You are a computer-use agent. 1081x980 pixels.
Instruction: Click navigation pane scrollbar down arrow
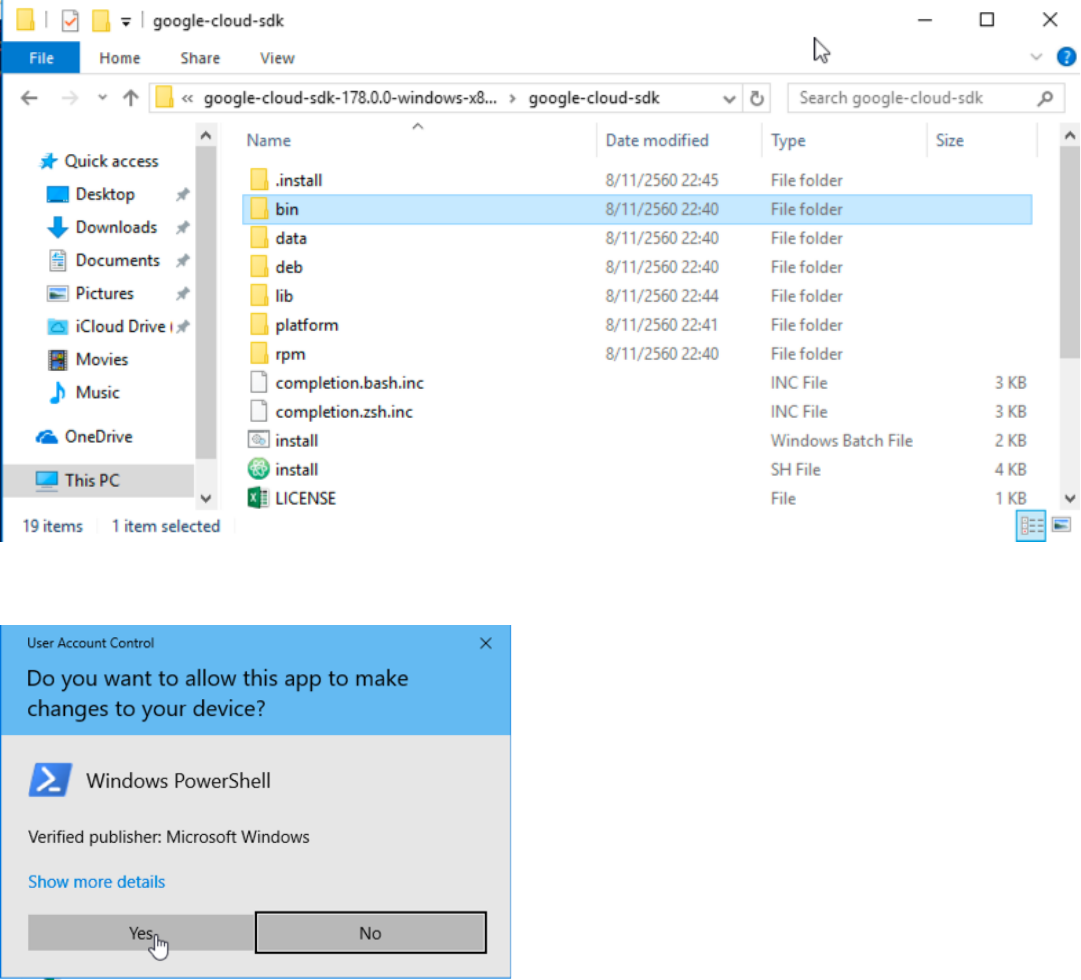205,498
